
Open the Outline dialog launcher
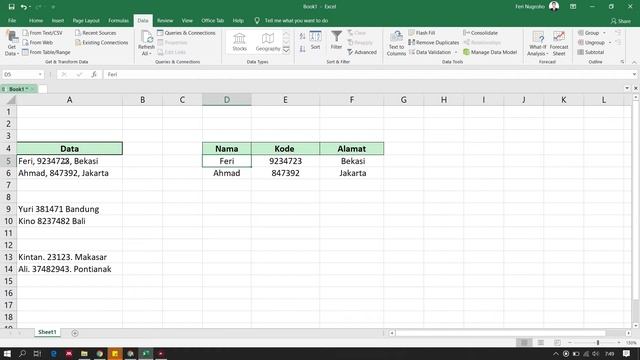[x=622, y=62]
